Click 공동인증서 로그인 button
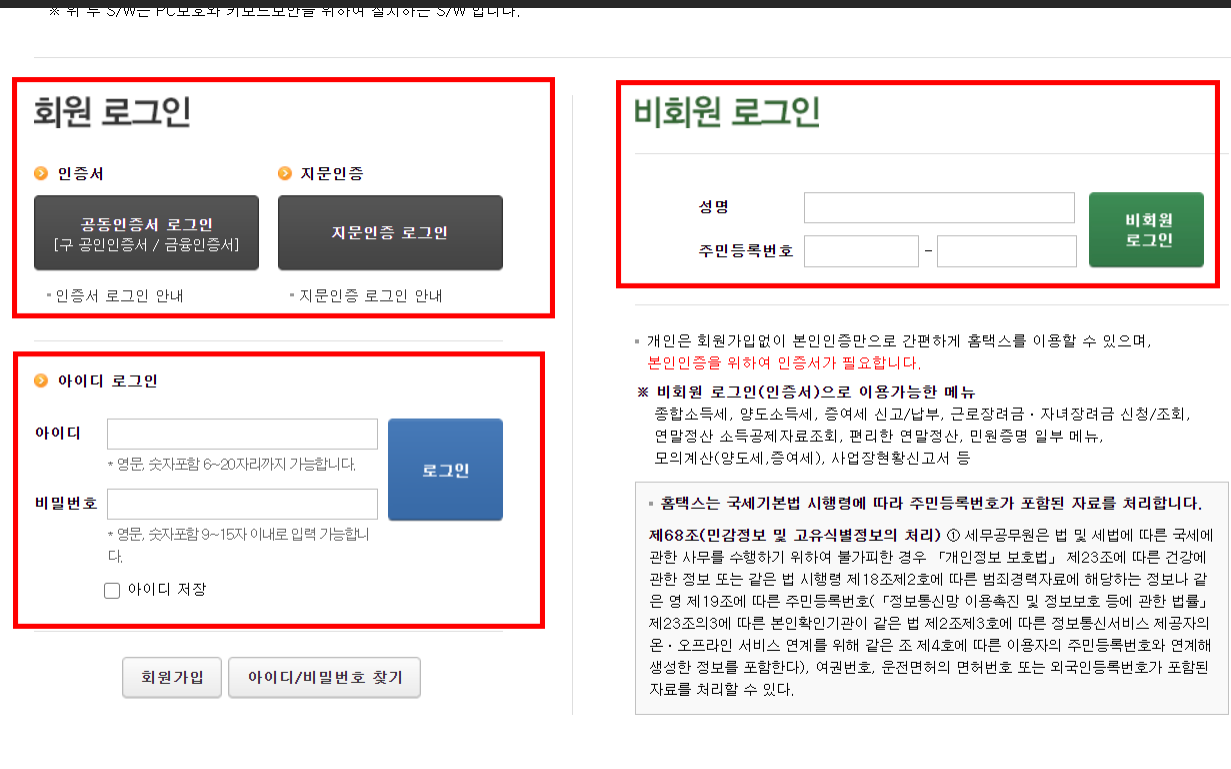 coord(146,233)
